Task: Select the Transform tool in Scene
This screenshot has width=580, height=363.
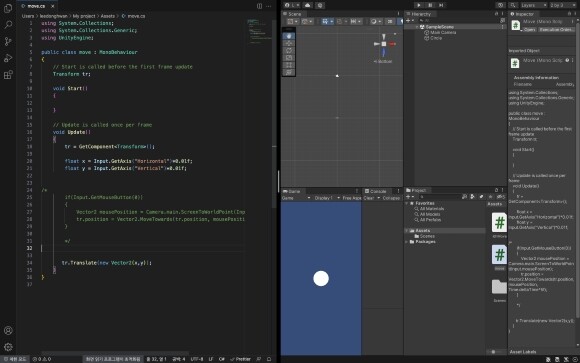Action: point(289,72)
